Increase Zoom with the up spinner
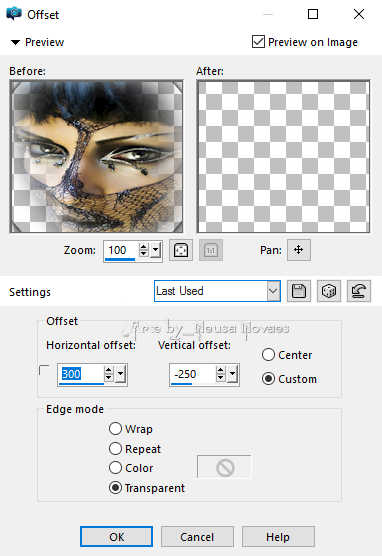The image size is (382, 556). [143, 246]
